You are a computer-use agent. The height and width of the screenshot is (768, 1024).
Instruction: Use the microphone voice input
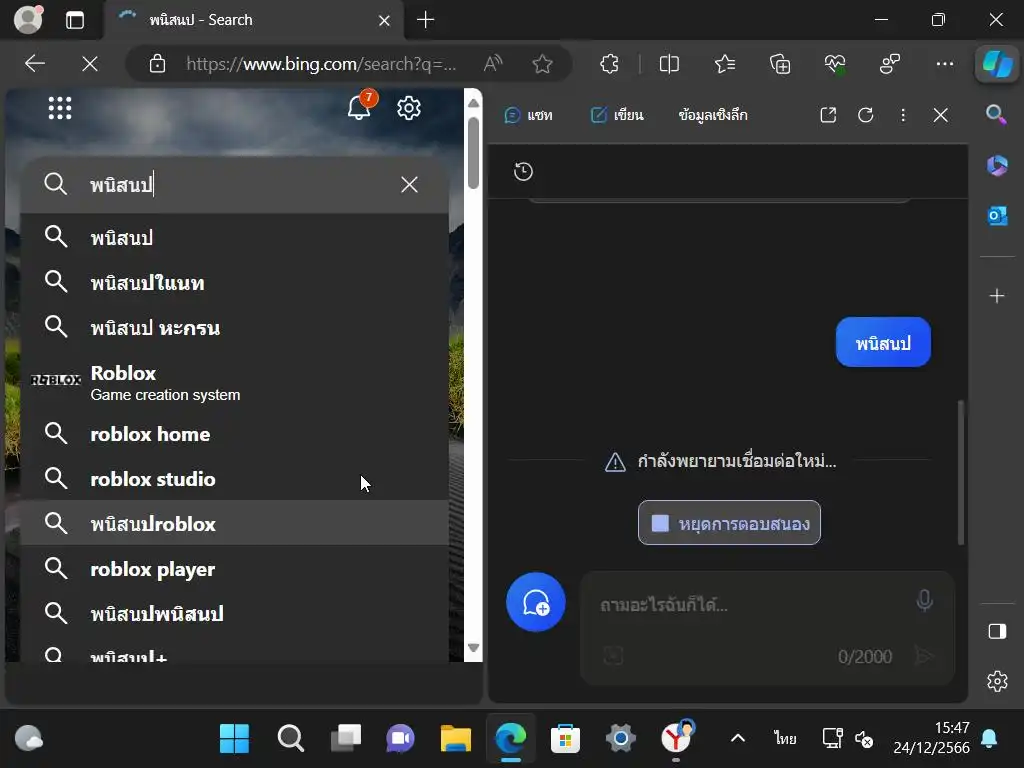click(924, 600)
